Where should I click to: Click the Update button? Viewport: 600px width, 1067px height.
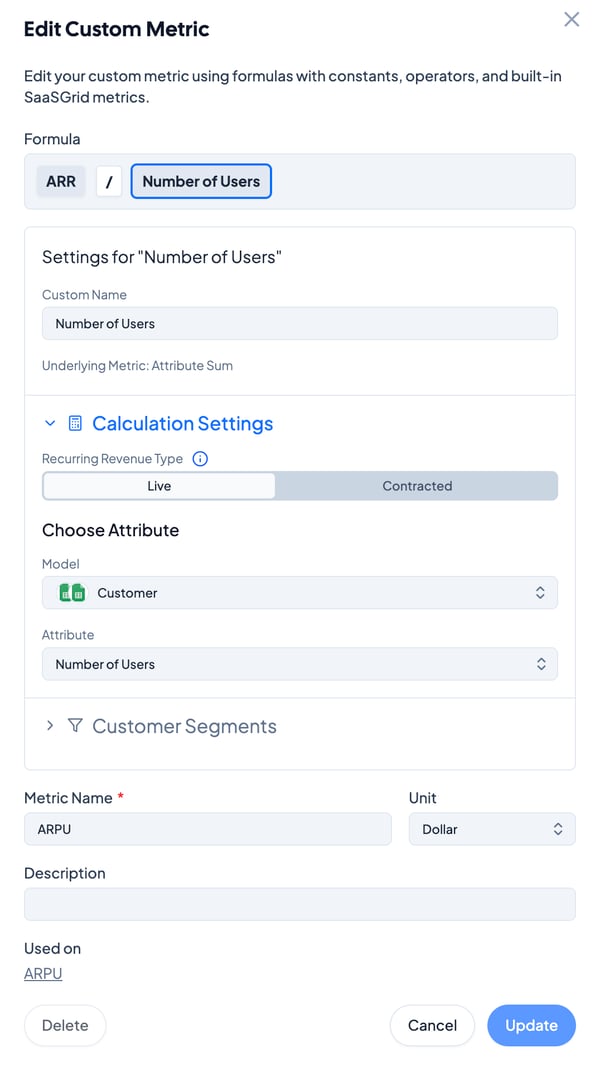pyautogui.click(x=531, y=1025)
